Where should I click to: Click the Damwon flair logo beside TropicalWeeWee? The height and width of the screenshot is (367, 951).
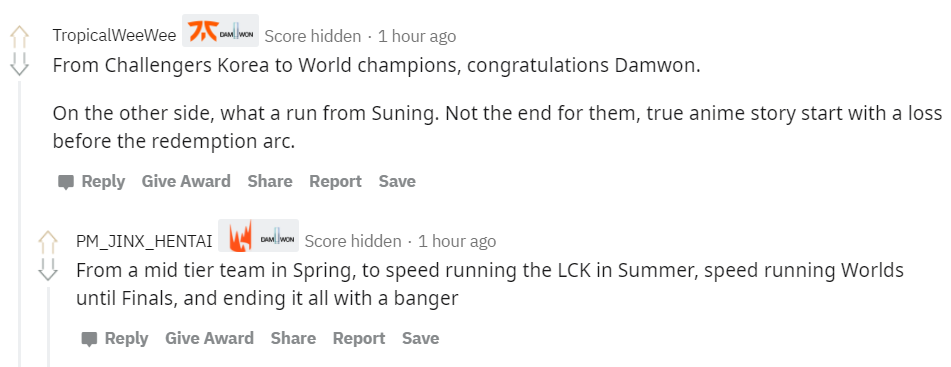pos(237,31)
